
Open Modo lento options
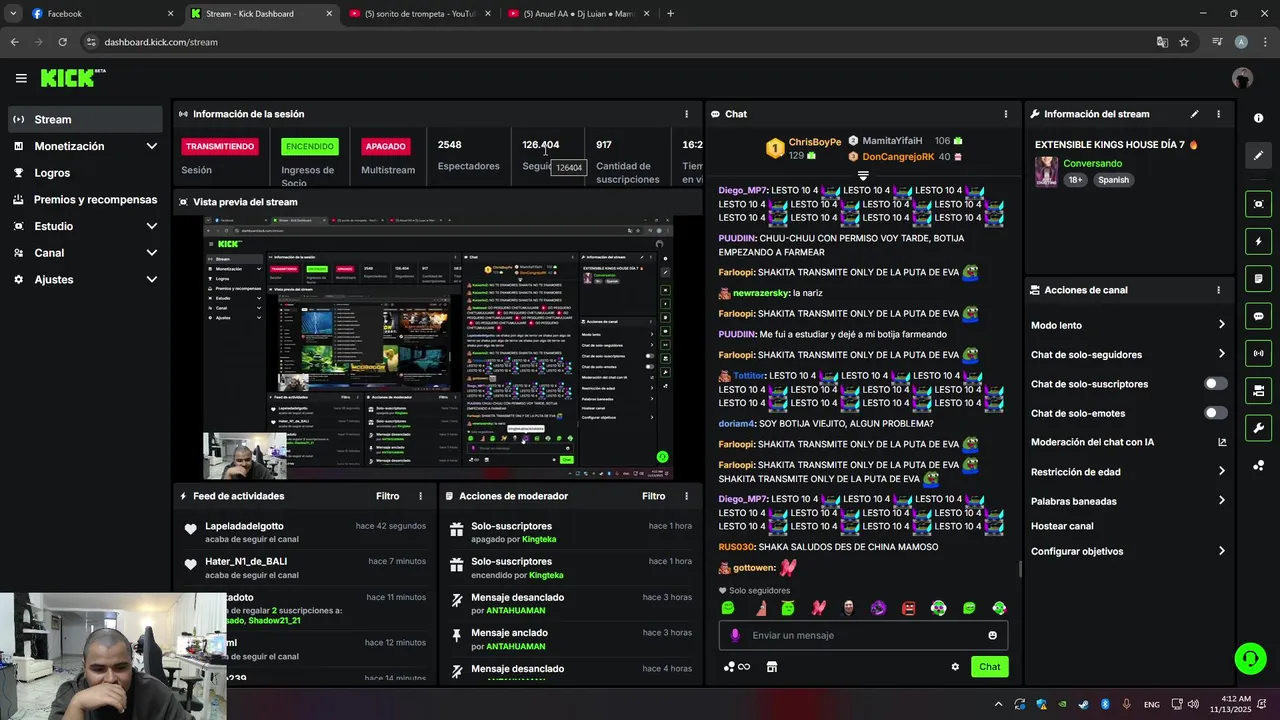[1128, 325]
